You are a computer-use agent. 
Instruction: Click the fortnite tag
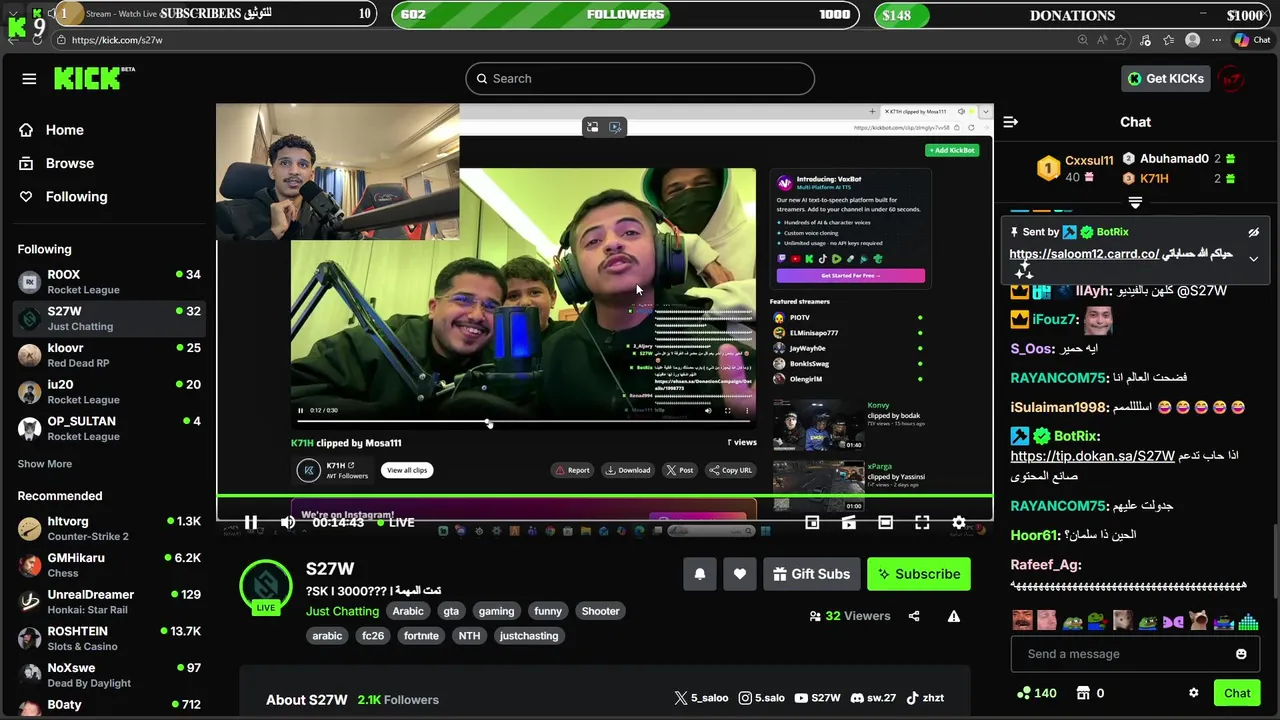click(421, 636)
